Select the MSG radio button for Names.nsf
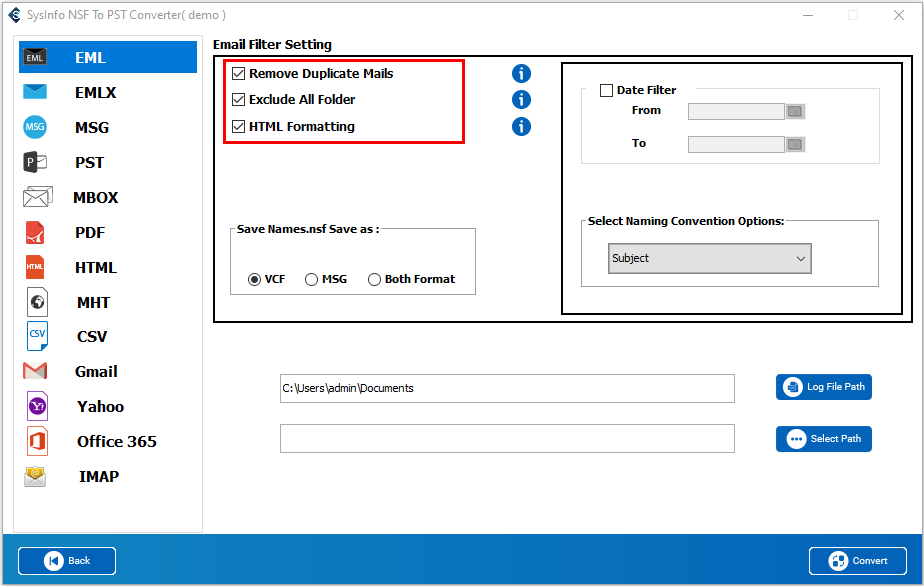The width and height of the screenshot is (924, 586). click(x=311, y=279)
